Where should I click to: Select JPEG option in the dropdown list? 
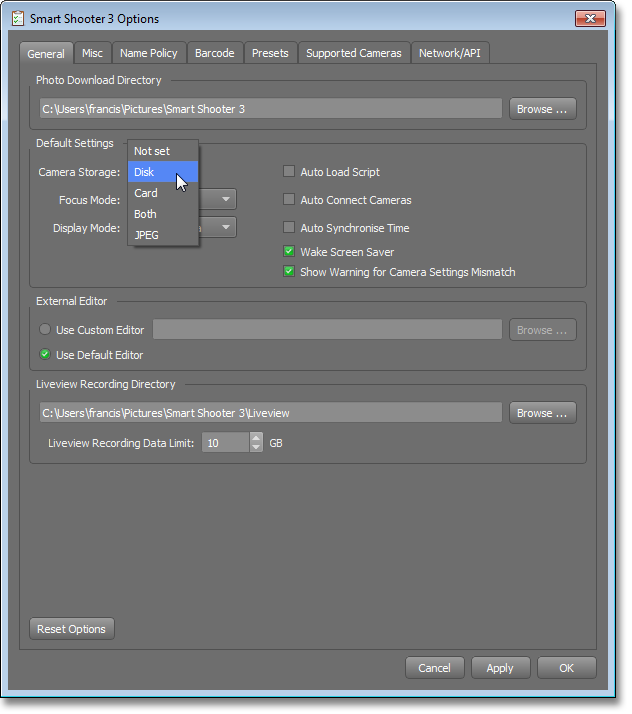[x=146, y=235]
